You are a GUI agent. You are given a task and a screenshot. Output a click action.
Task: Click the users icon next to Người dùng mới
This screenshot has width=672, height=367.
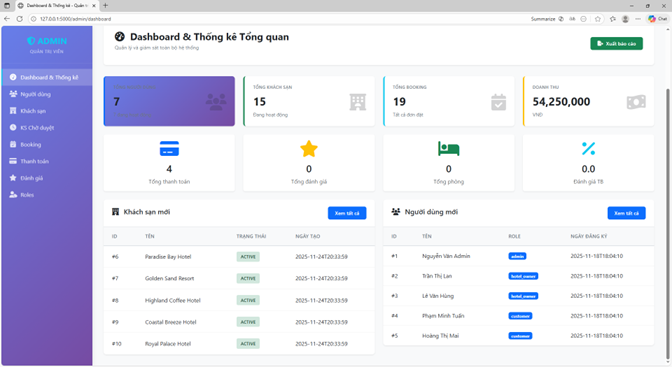pyautogui.click(x=396, y=212)
